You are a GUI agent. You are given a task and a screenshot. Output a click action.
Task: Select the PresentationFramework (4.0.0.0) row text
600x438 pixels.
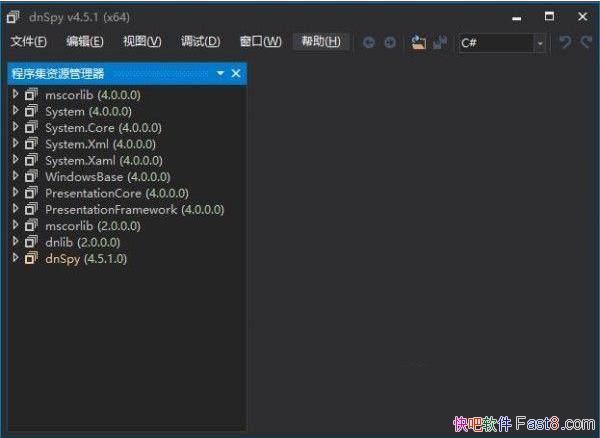135,210
